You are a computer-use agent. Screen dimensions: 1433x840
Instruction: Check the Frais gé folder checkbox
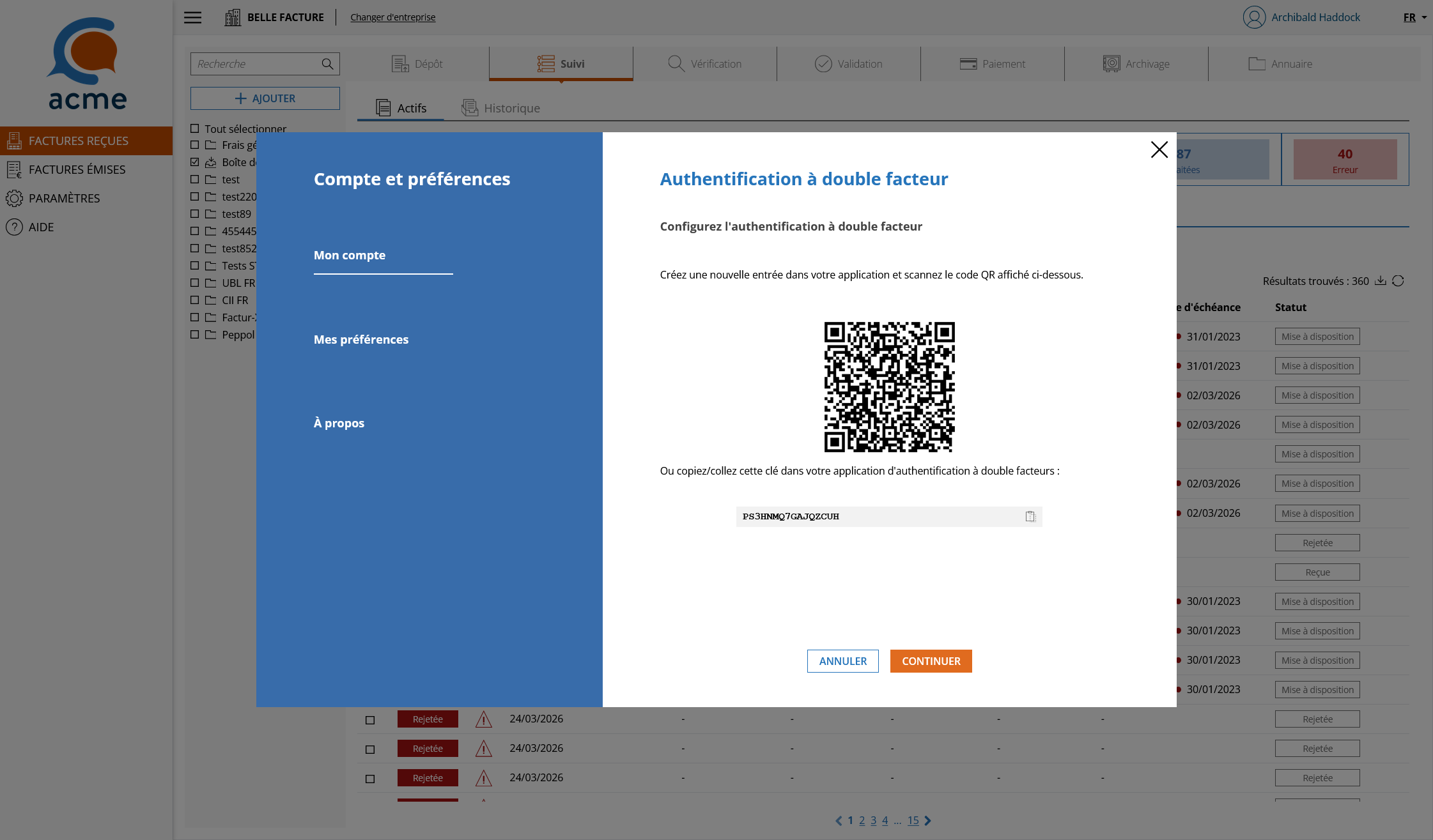[x=194, y=145]
